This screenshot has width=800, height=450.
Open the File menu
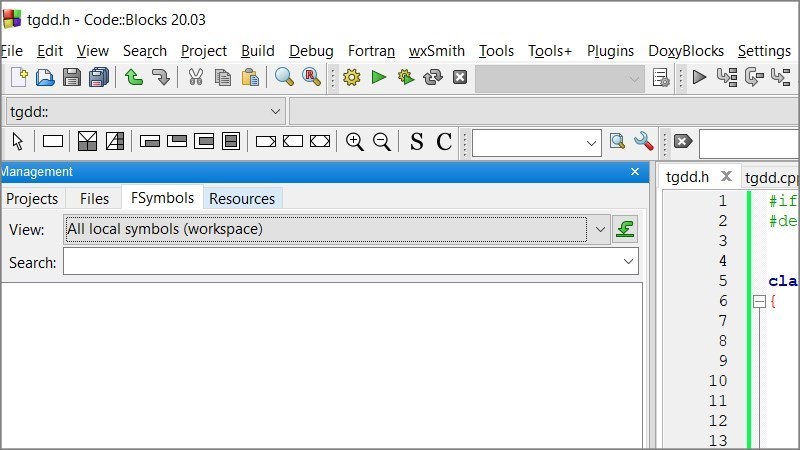pos(12,51)
